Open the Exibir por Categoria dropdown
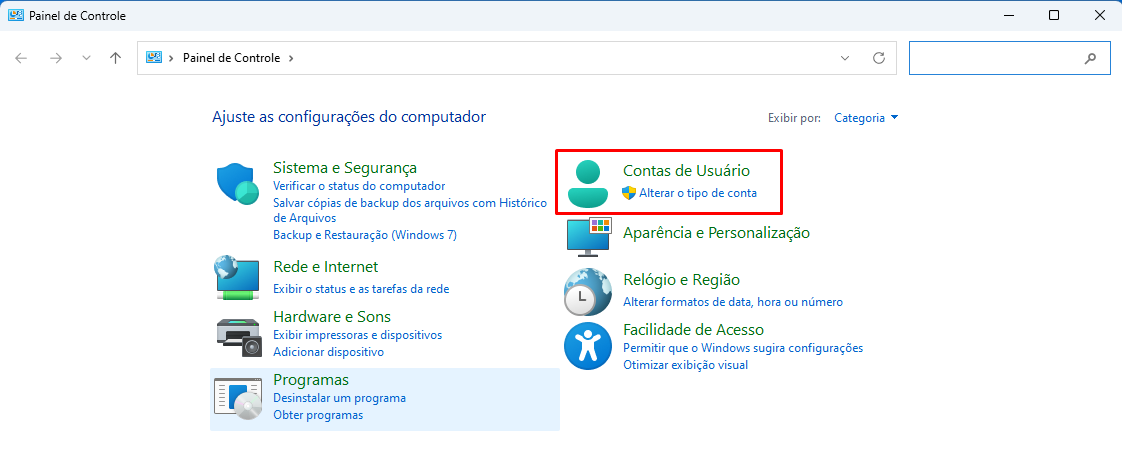Screen dimensions: 1122x465 tap(866, 118)
